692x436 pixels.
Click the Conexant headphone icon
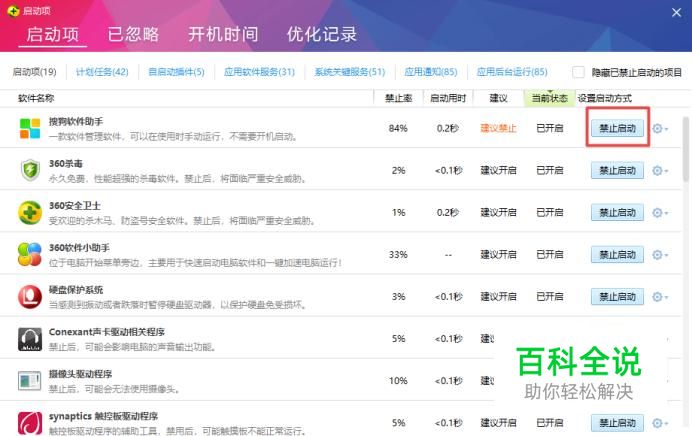(x=30, y=339)
